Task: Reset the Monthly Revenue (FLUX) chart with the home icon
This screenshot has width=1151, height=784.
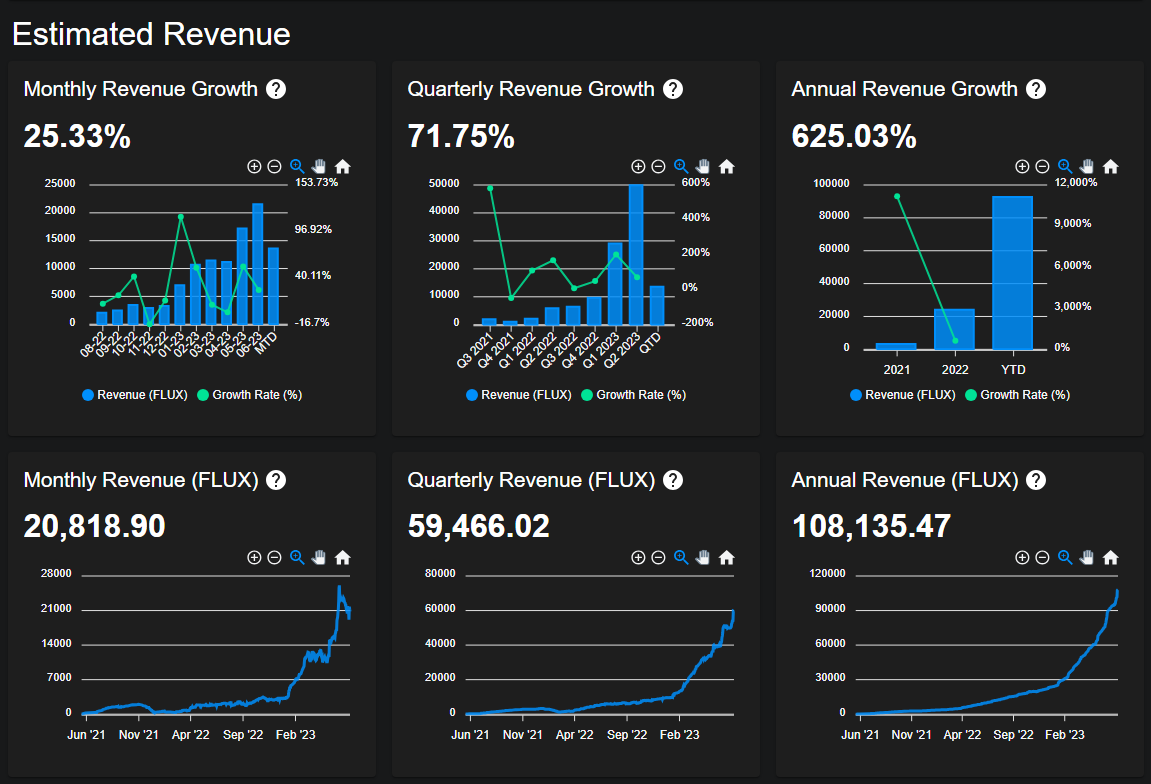Action: coord(343,558)
